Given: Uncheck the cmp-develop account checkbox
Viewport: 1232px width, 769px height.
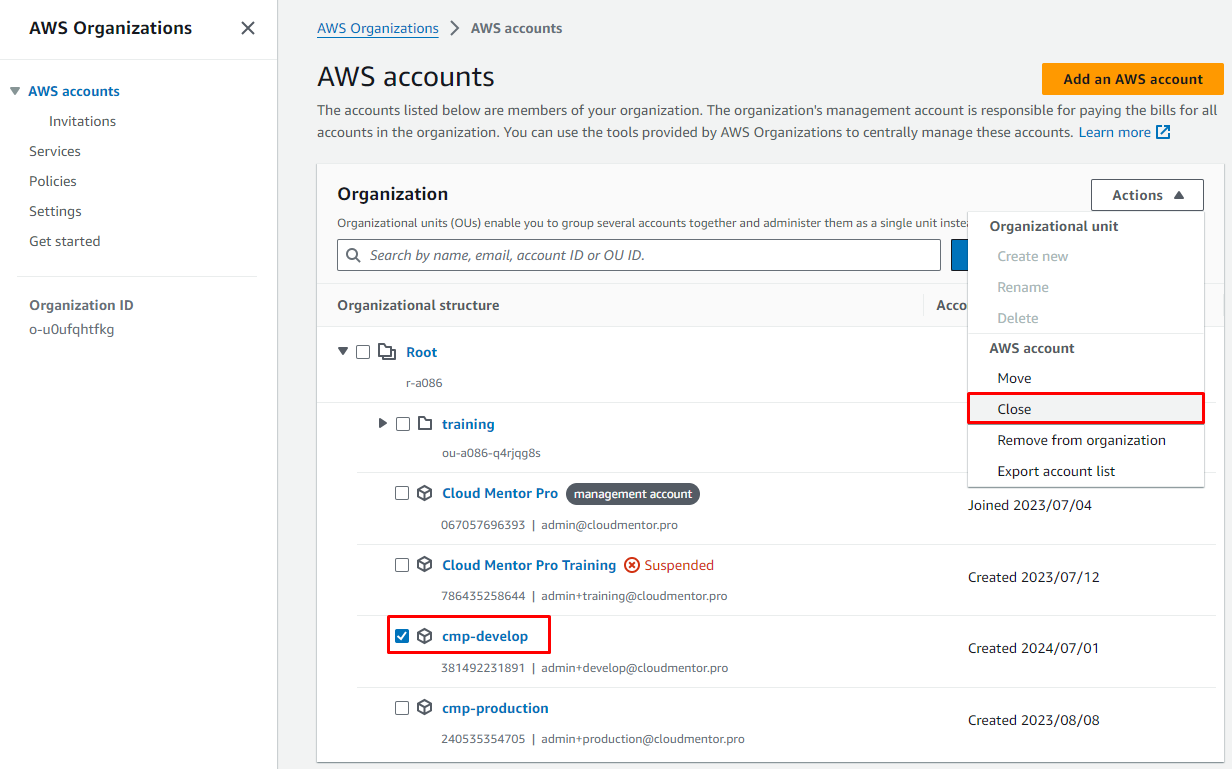Looking at the screenshot, I should 402,636.
